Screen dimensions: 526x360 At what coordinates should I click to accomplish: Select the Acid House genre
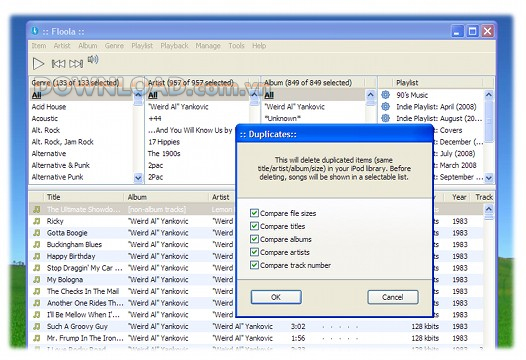click(49, 107)
